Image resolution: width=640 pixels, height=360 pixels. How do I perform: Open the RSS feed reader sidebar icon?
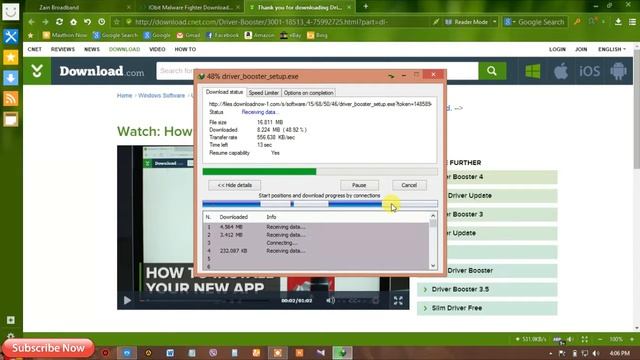[x=11, y=99]
